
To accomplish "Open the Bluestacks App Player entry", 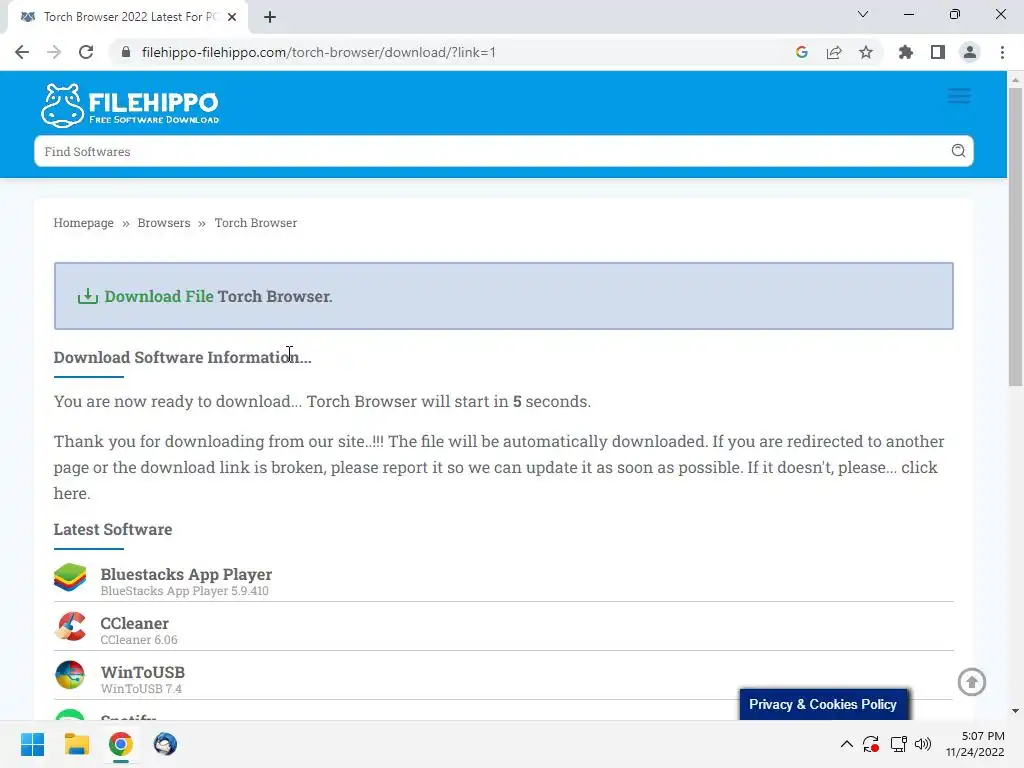I will pos(186,574).
